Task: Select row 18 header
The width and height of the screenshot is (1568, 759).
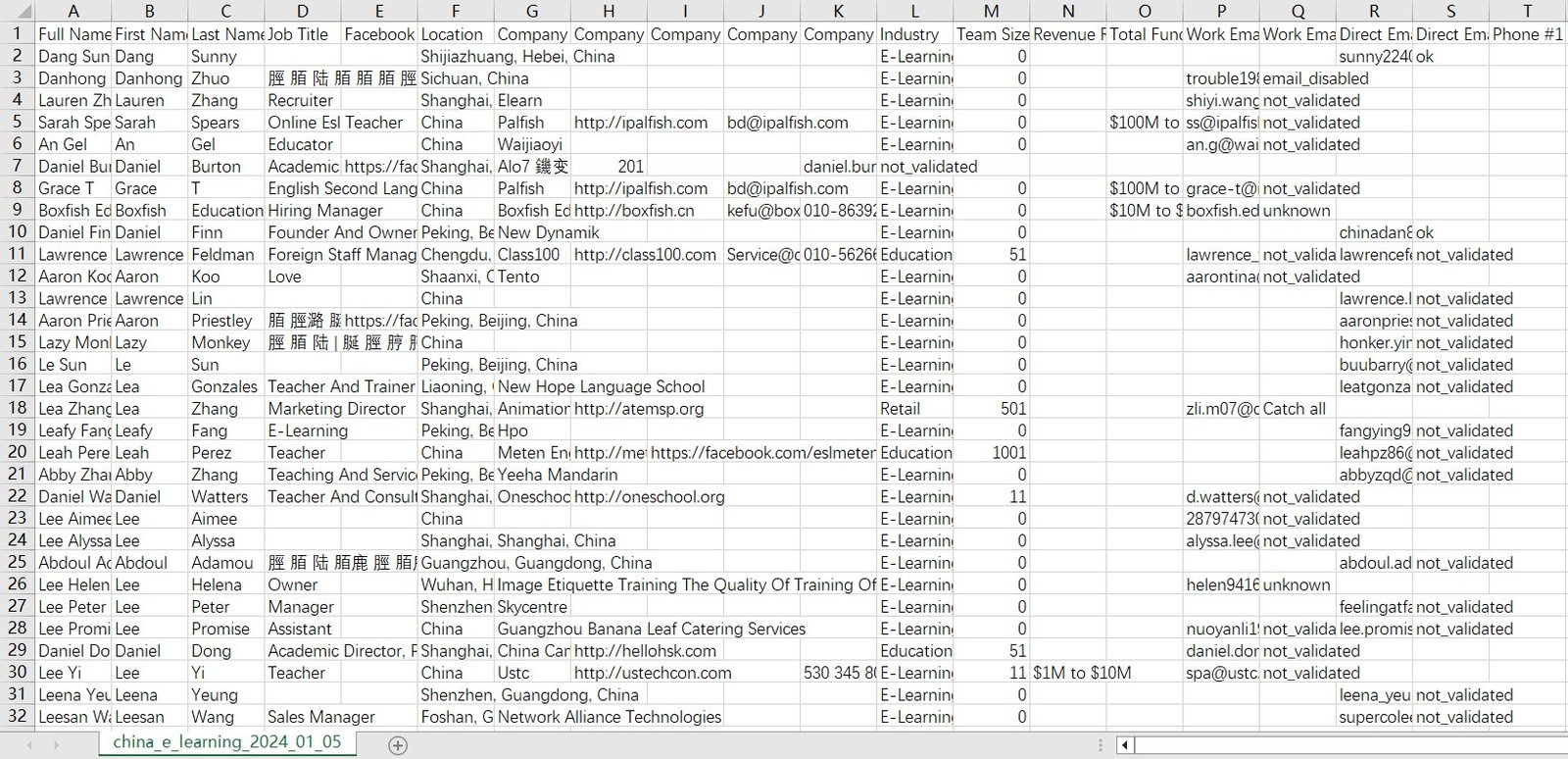Action: tap(17, 408)
